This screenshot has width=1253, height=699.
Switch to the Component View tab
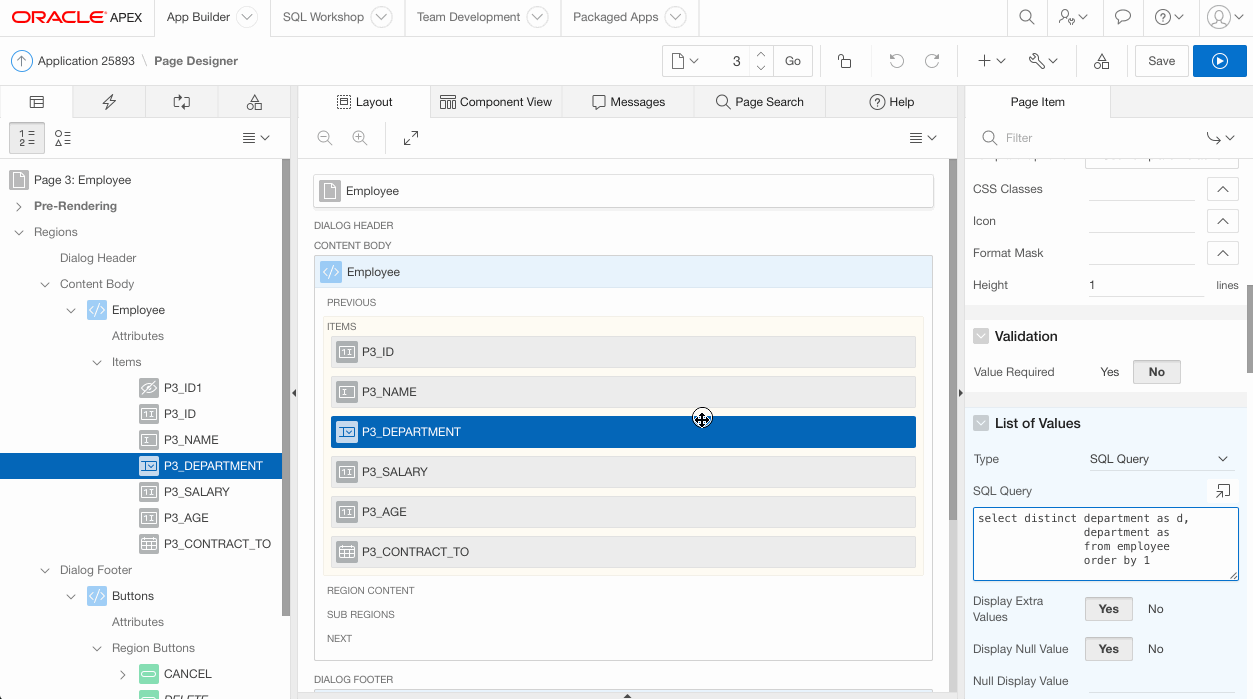(x=496, y=102)
